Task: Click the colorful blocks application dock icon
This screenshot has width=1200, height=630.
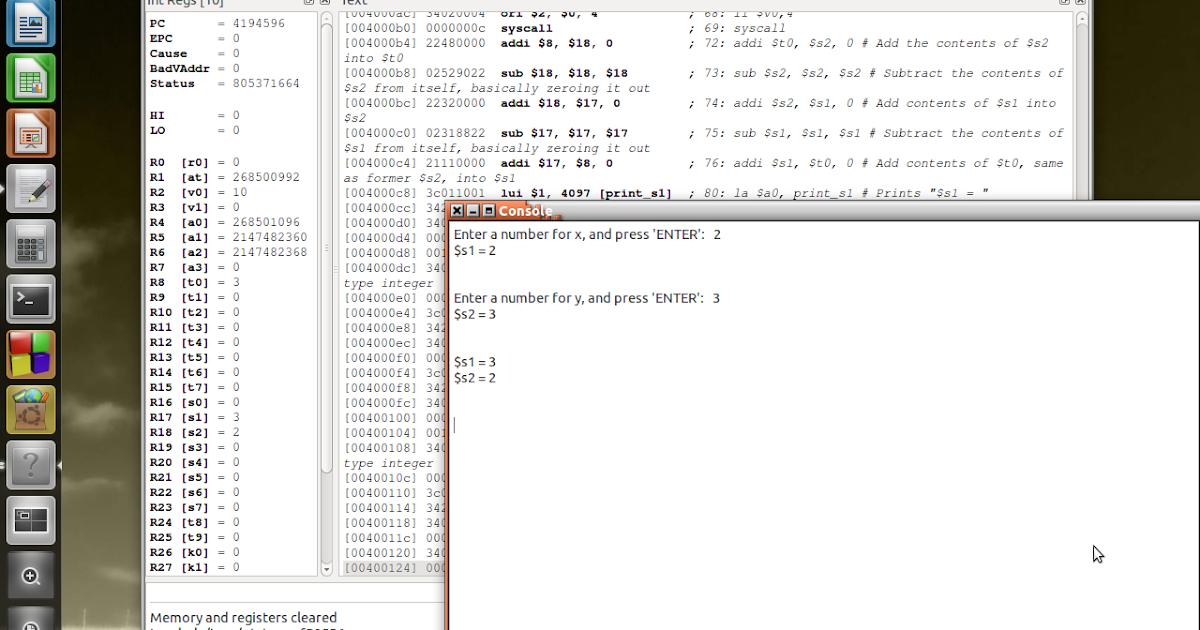Action: coord(31,353)
